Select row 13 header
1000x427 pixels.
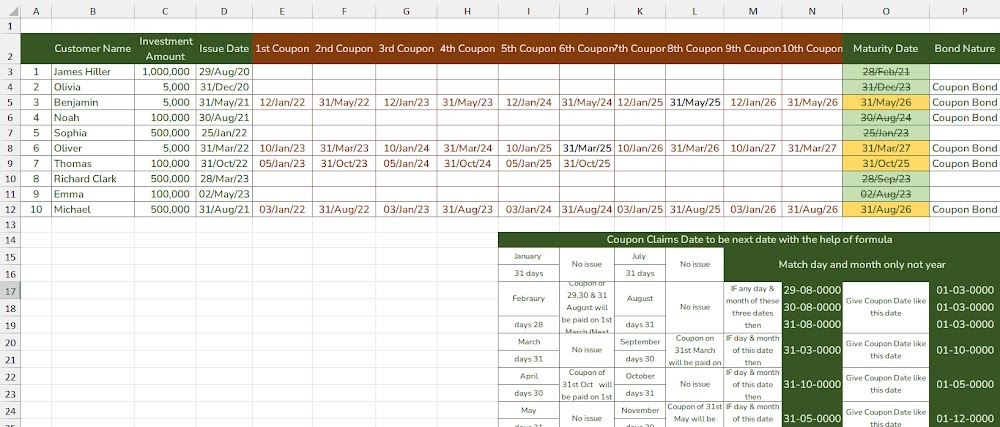click(x=10, y=224)
